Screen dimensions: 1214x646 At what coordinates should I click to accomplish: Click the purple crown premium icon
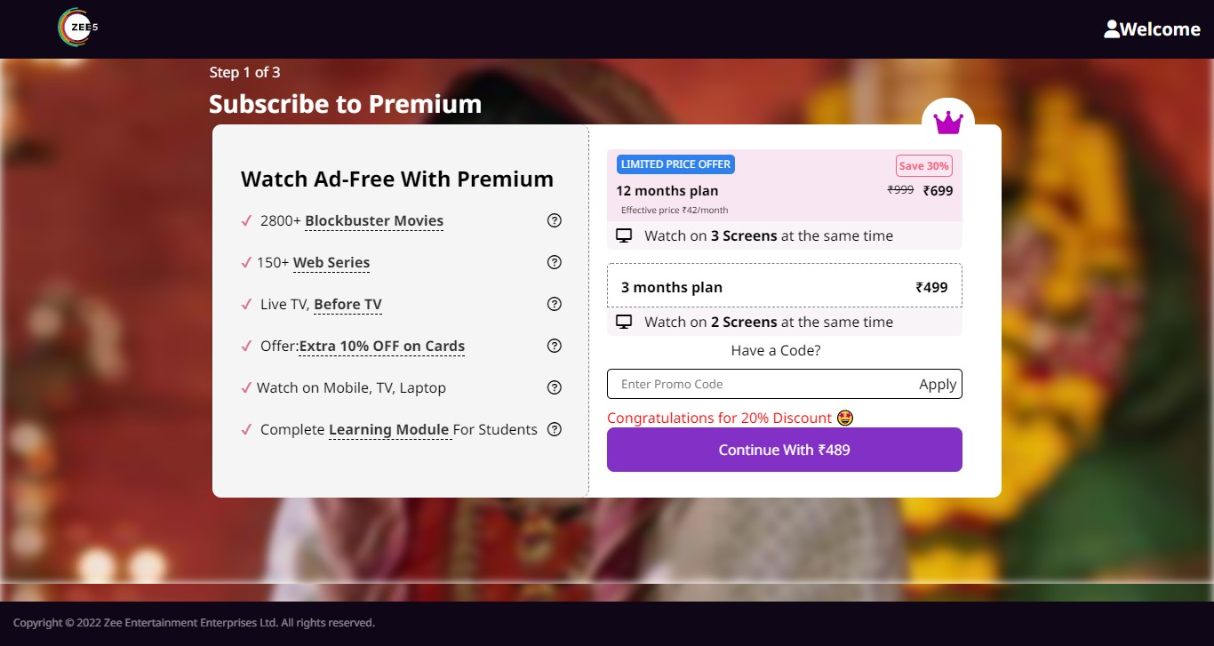pyautogui.click(x=948, y=123)
